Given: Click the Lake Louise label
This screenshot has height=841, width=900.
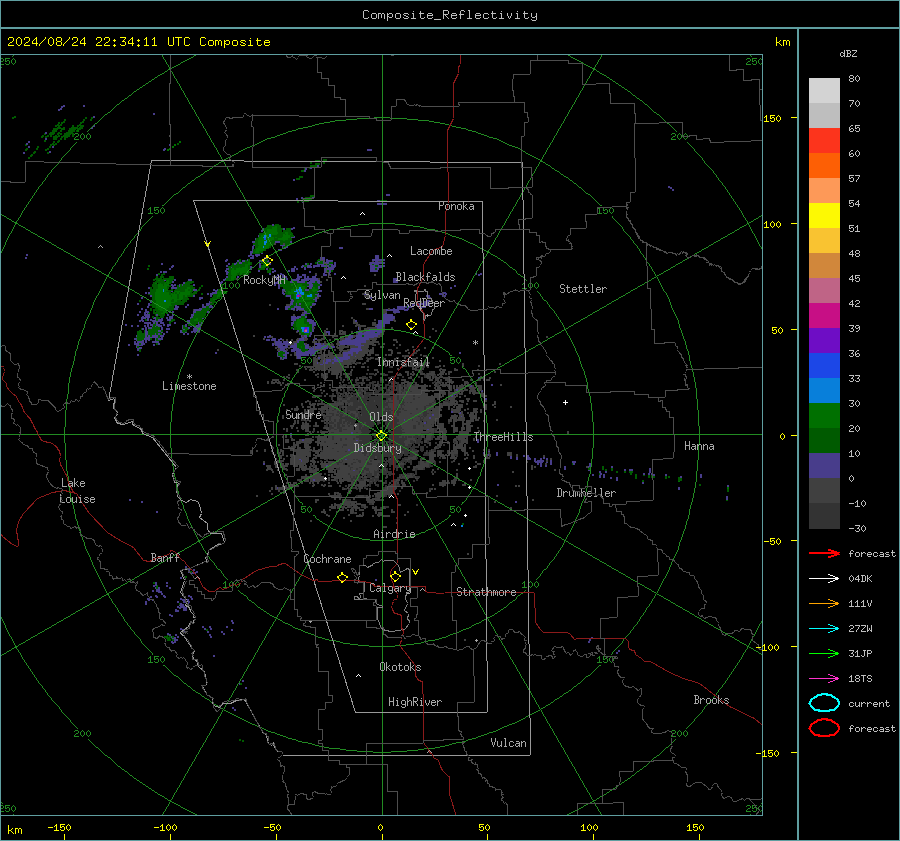Looking at the screenshot, I should pos(77,491).
